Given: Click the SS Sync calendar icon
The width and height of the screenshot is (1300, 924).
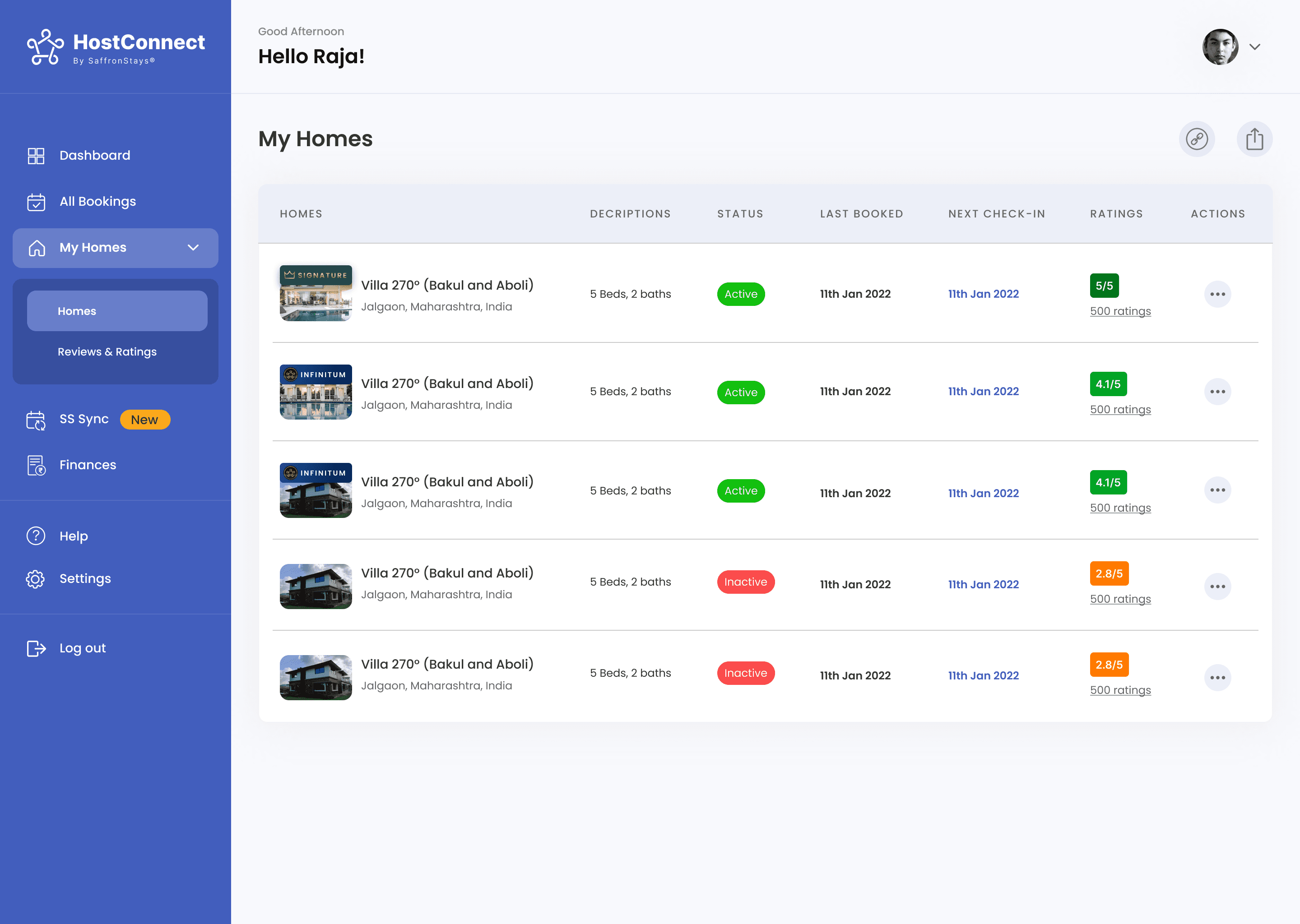Looking at the screenshot, I should [x=36, y=420].
